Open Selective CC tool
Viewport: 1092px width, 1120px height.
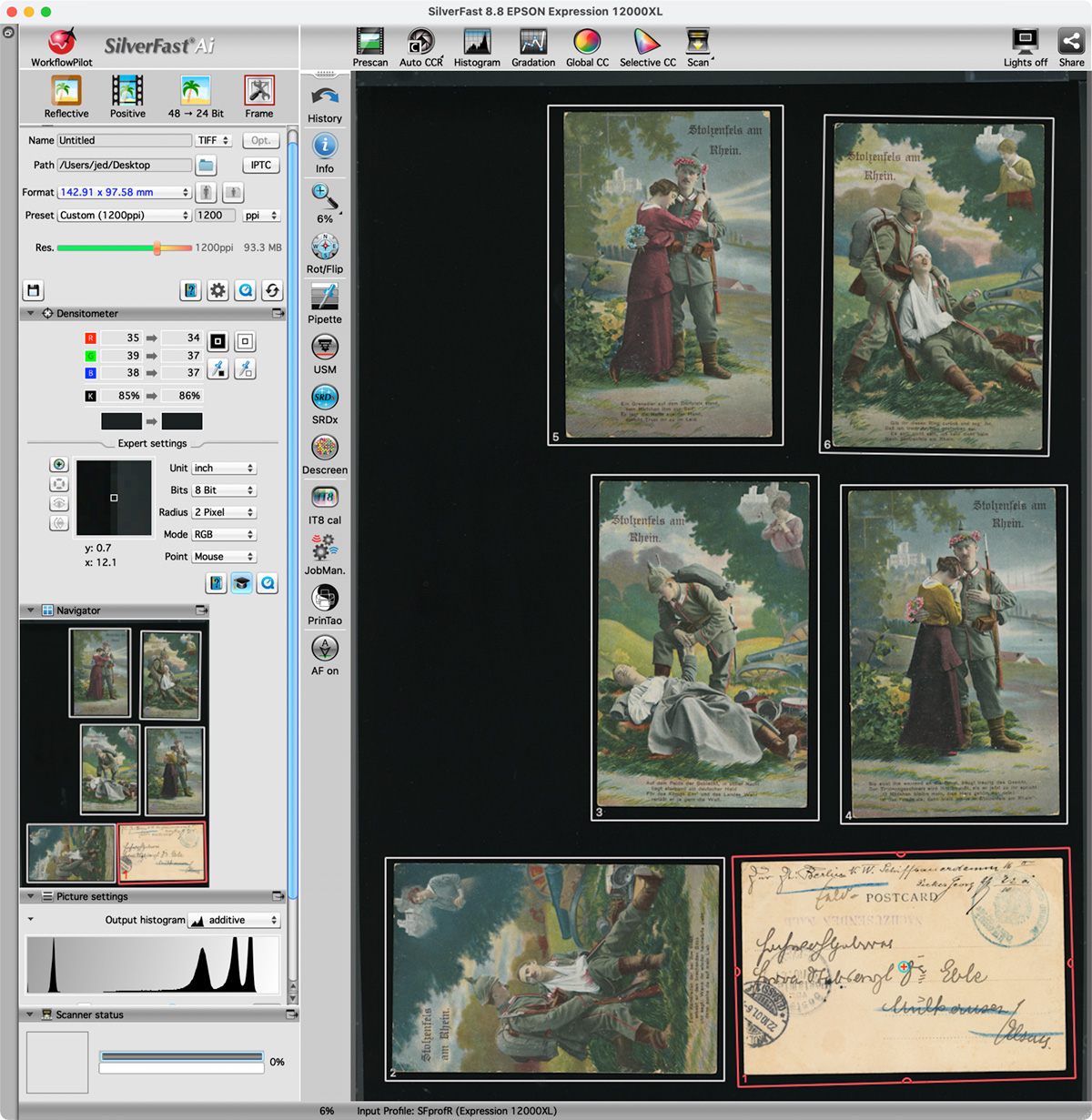pos(648,47)
